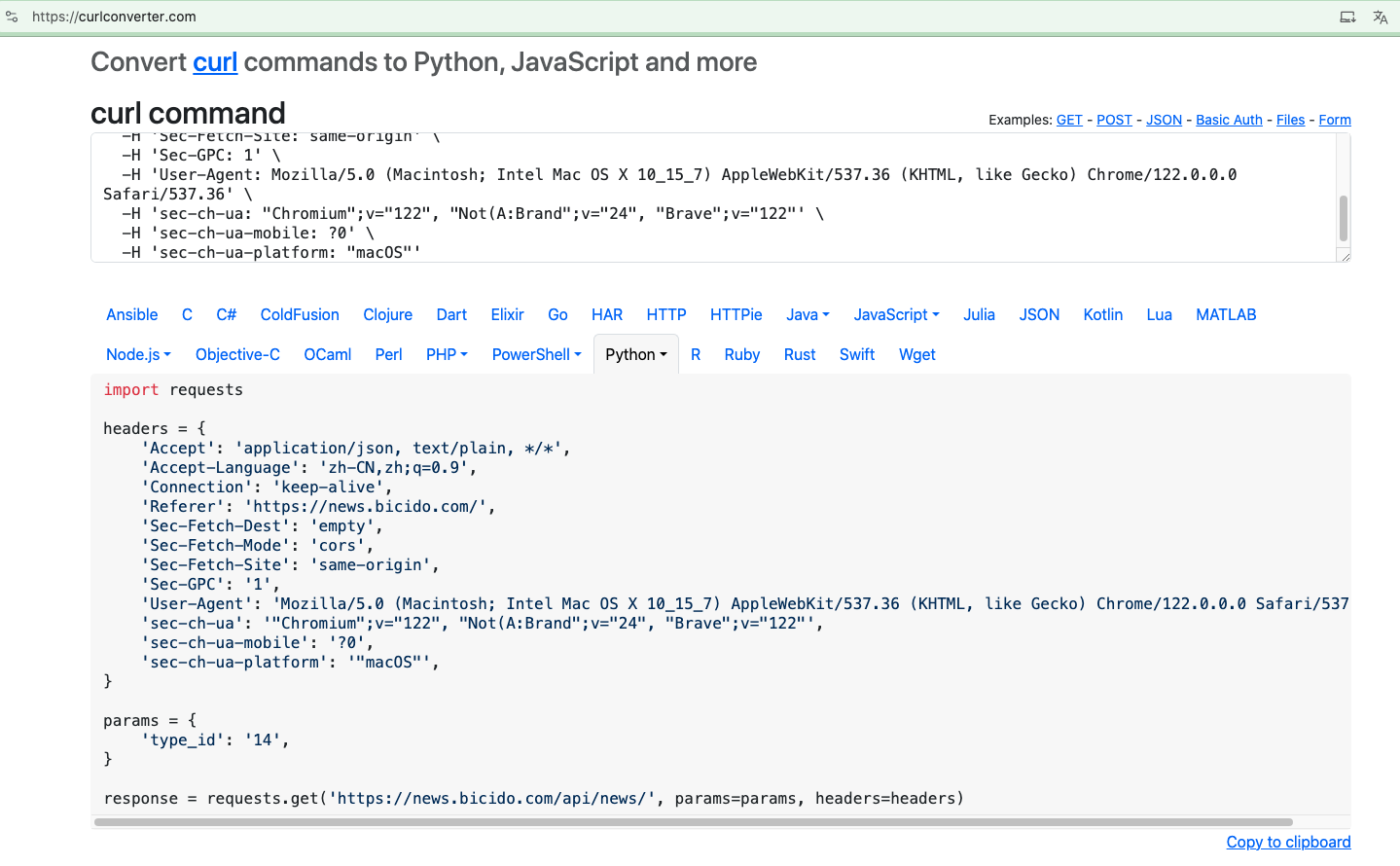The width and height of the screenshot is (1400, 866).
Task: Expand the PHP variants dropdown
Action: pyautogui.click(x=463, y=354)
